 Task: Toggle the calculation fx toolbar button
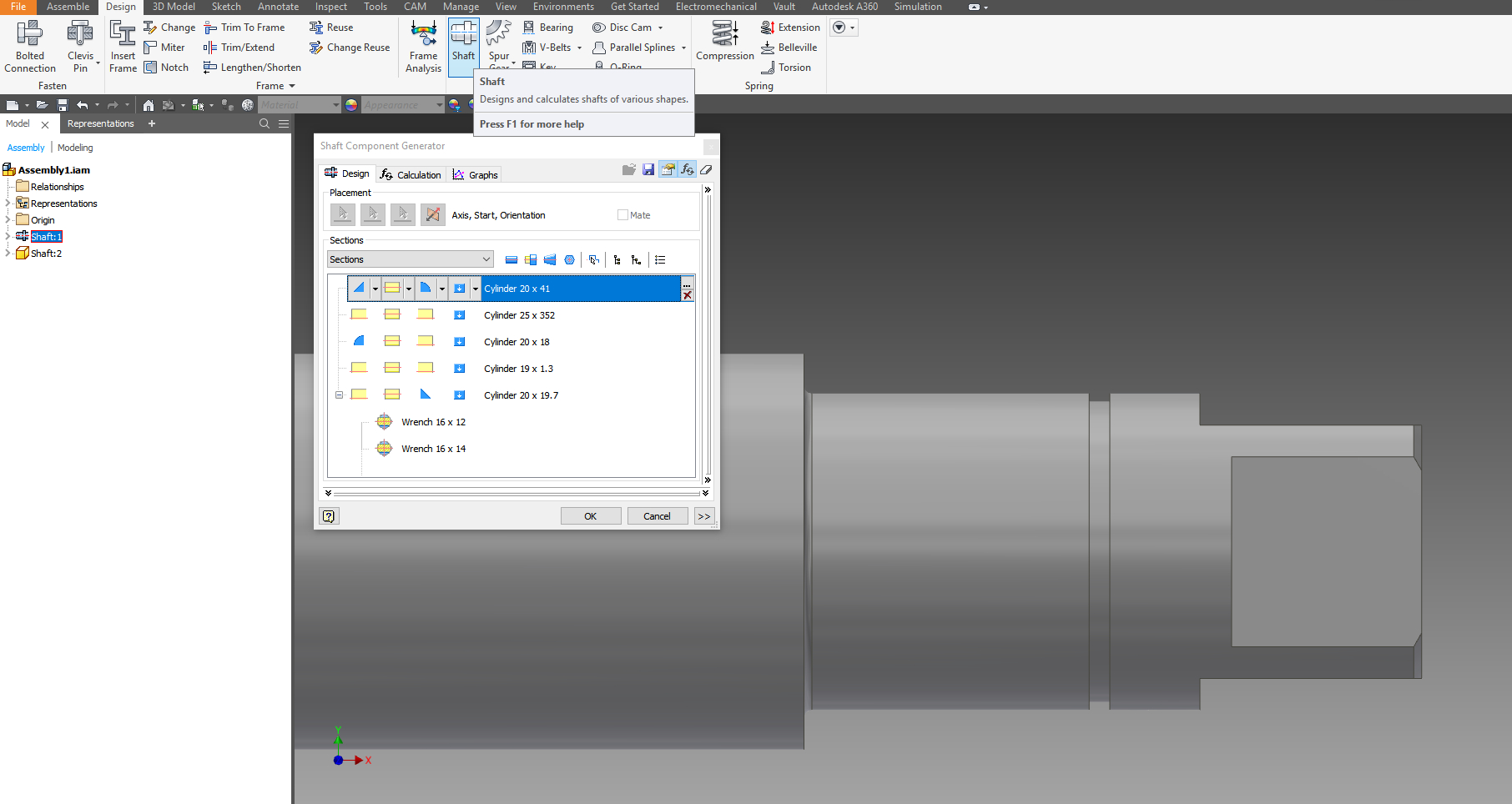pyautogui.click(x=687, y=169)
